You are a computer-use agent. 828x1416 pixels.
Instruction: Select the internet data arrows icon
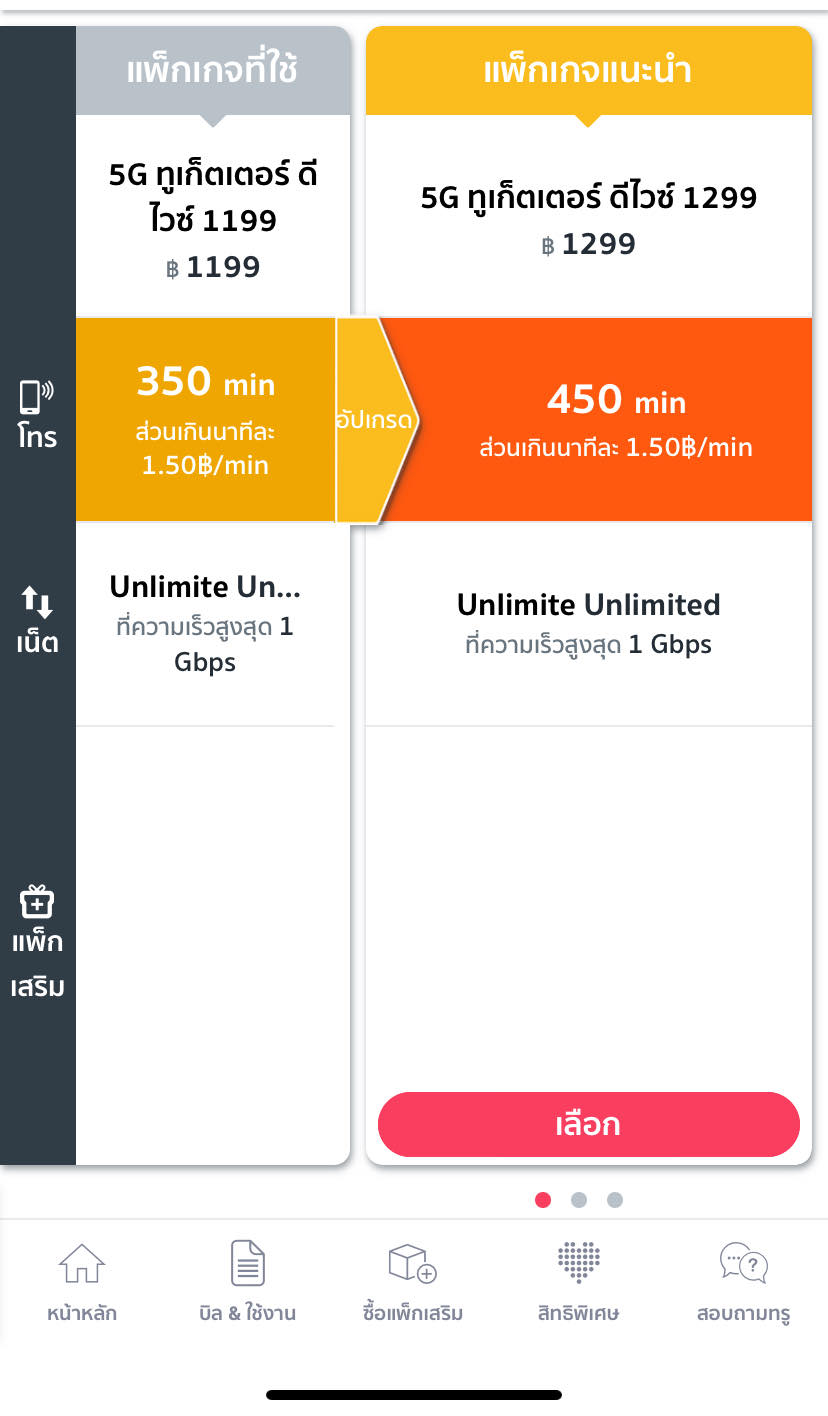37,603
